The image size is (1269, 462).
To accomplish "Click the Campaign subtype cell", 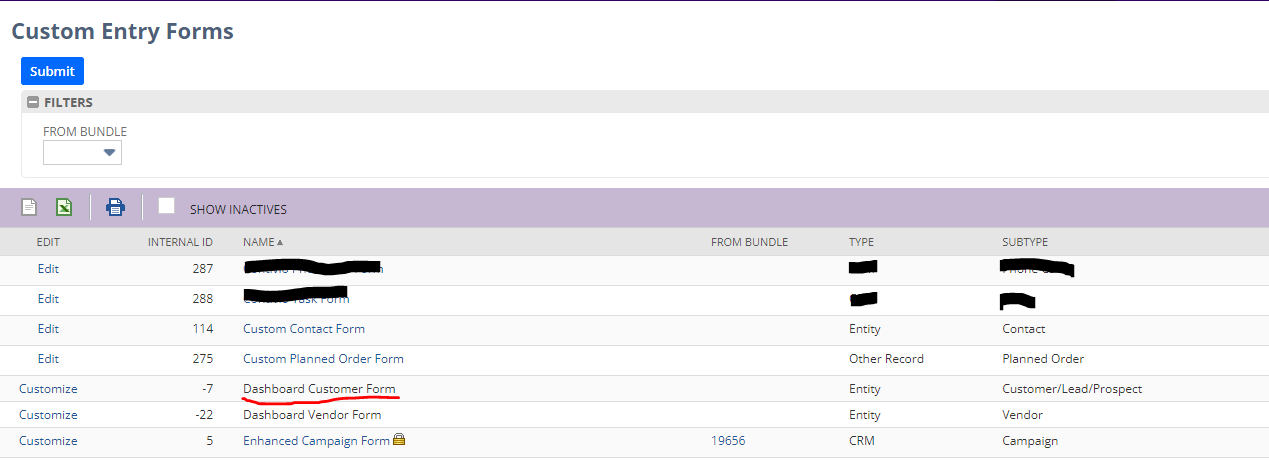I will pos(1030,441).
